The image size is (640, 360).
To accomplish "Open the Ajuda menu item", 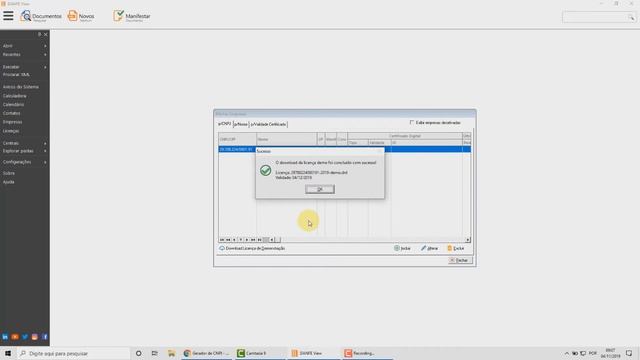I will tap(9, 182).
